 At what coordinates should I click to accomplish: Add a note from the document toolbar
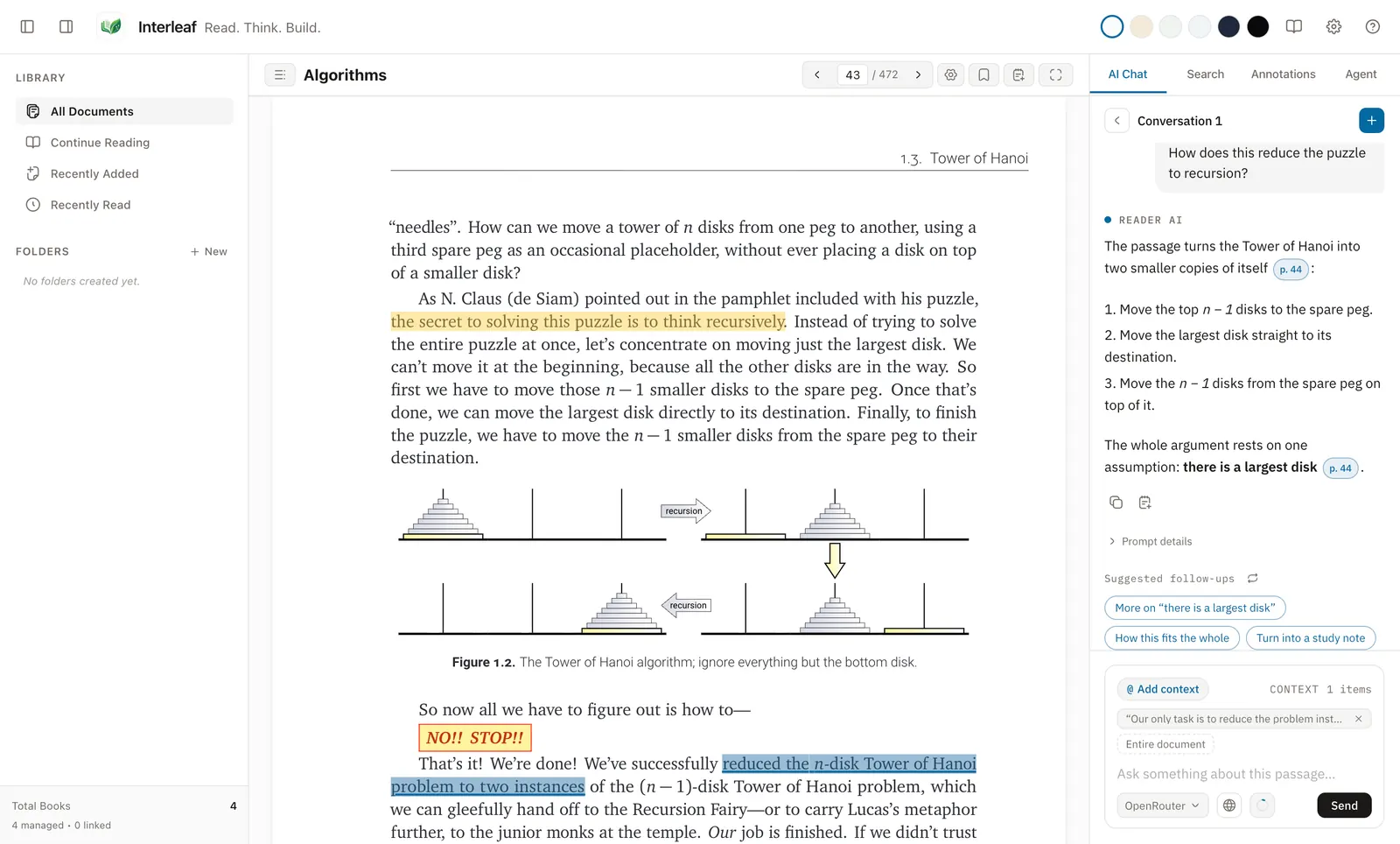(x=1018, y=75)
